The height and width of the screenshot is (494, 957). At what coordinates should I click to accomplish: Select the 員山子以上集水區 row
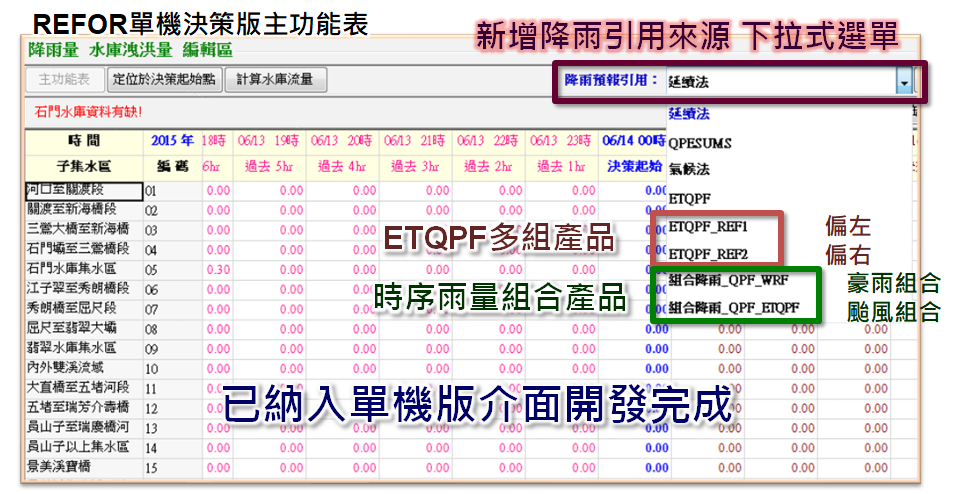[84, 448]
